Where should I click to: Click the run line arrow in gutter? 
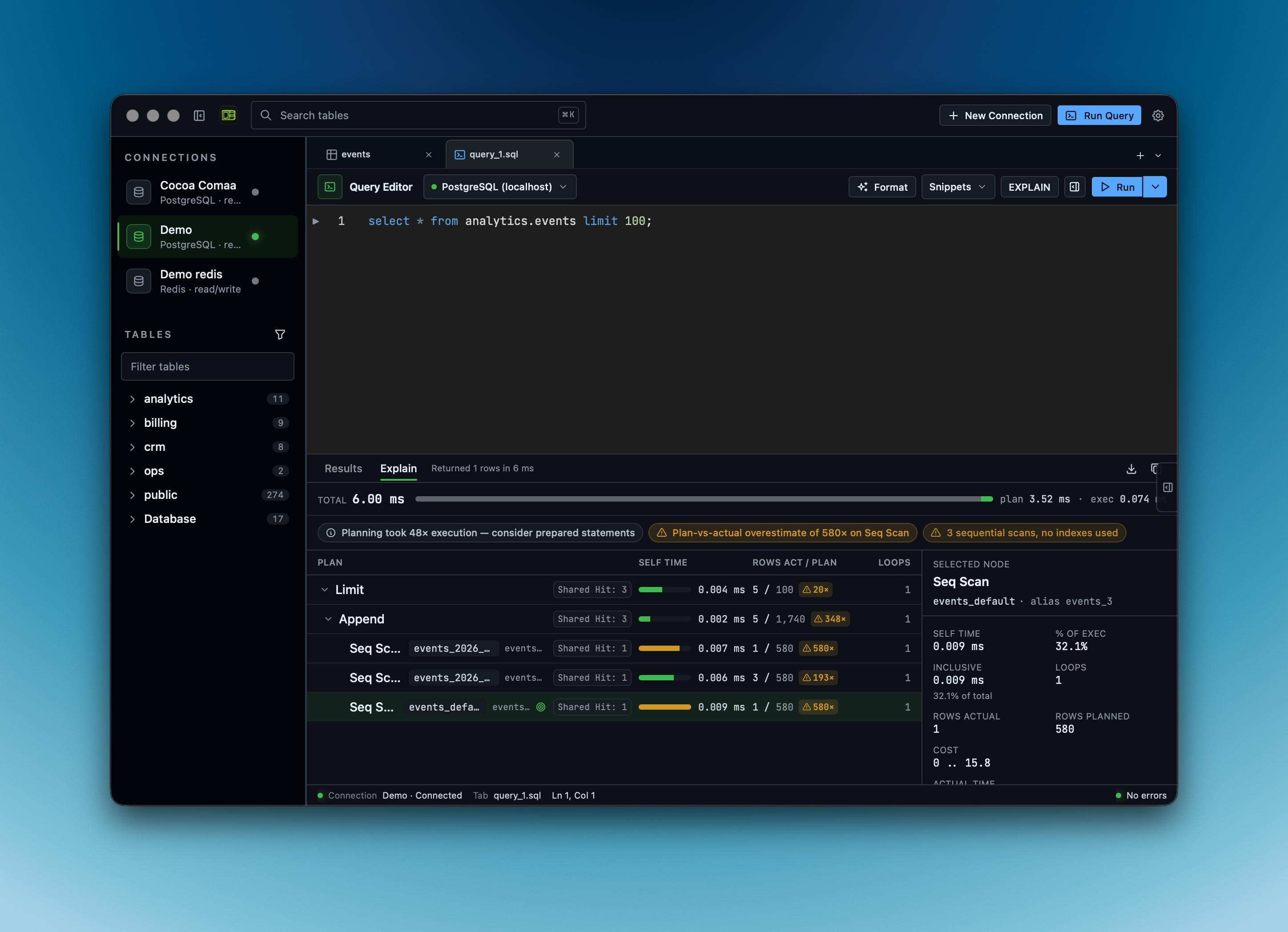click(x=316, y=221)
